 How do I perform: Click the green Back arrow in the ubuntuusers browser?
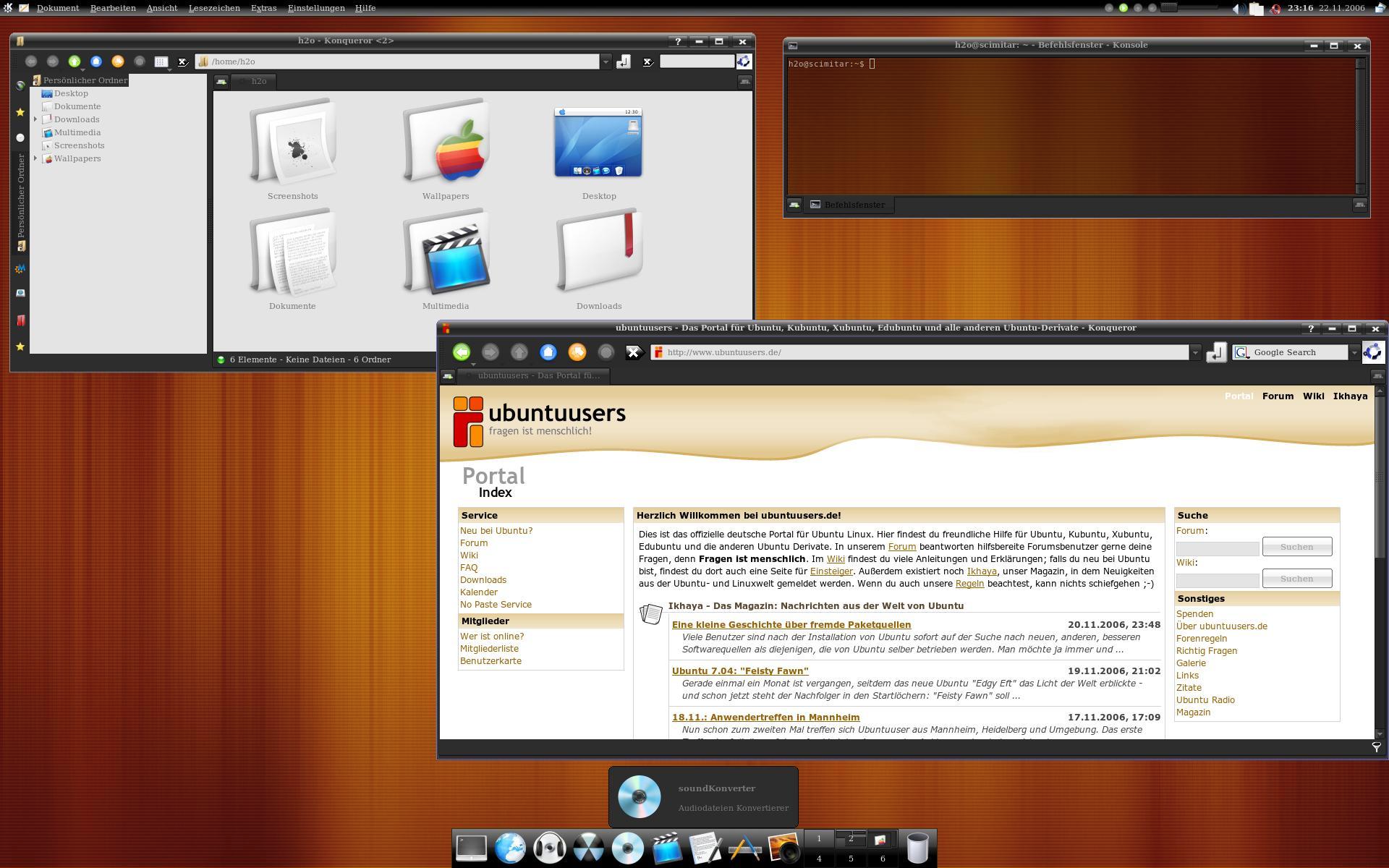coord(462,352)
